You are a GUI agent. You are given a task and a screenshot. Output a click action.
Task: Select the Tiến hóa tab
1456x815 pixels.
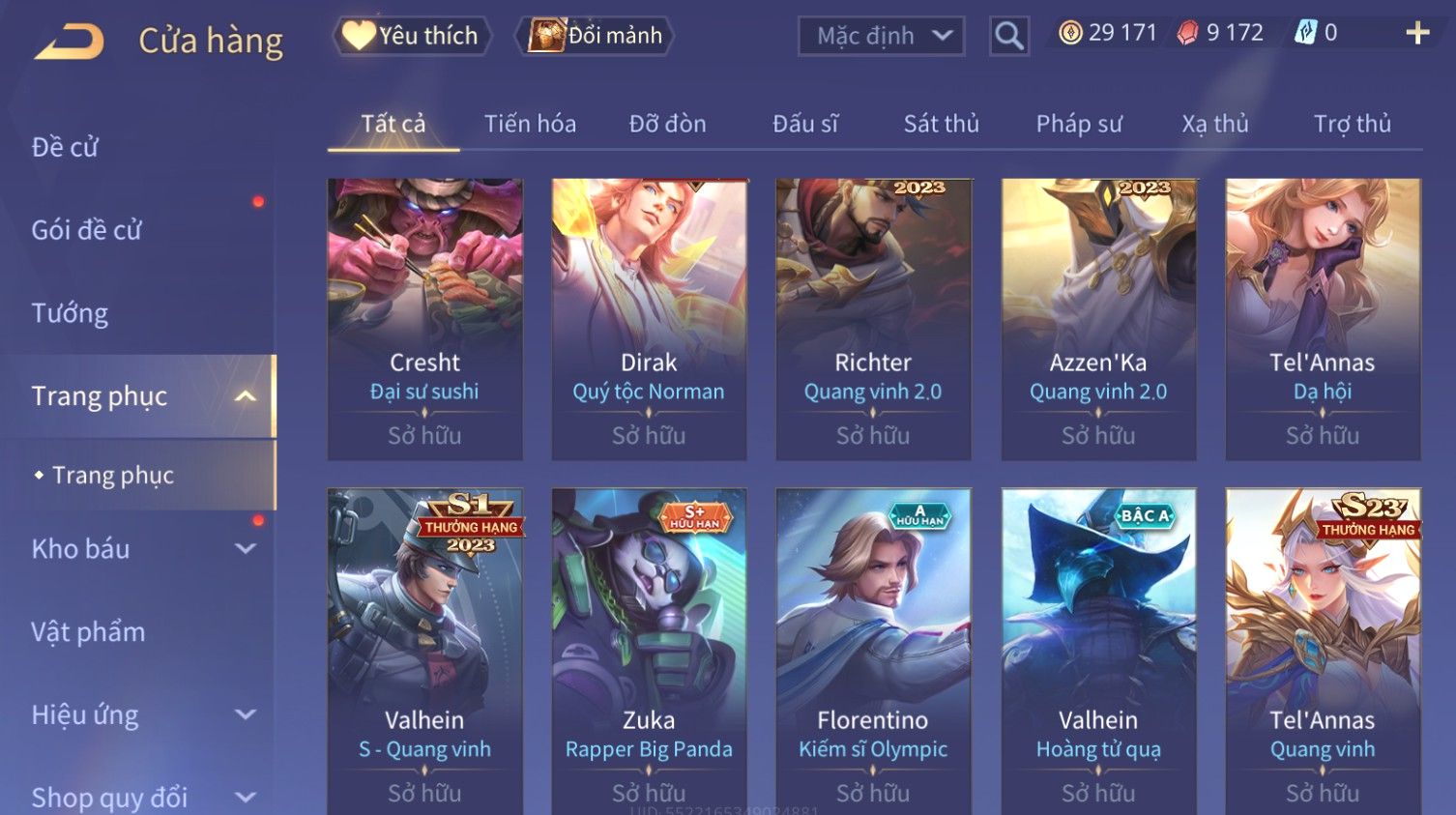pyautogui.click(x=530, y=124)
